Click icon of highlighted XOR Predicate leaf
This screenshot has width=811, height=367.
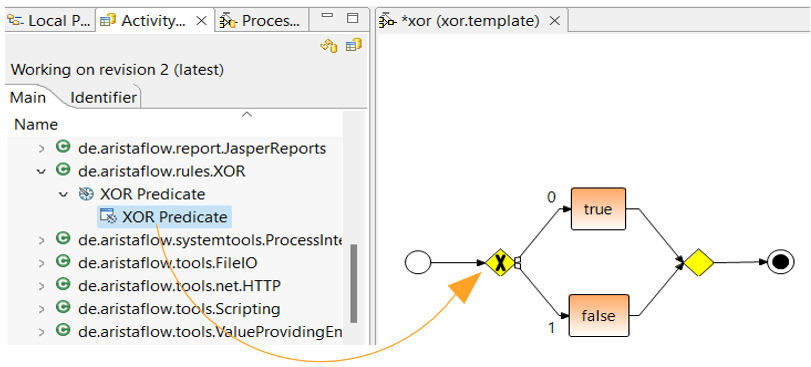(x=108, y=217)
